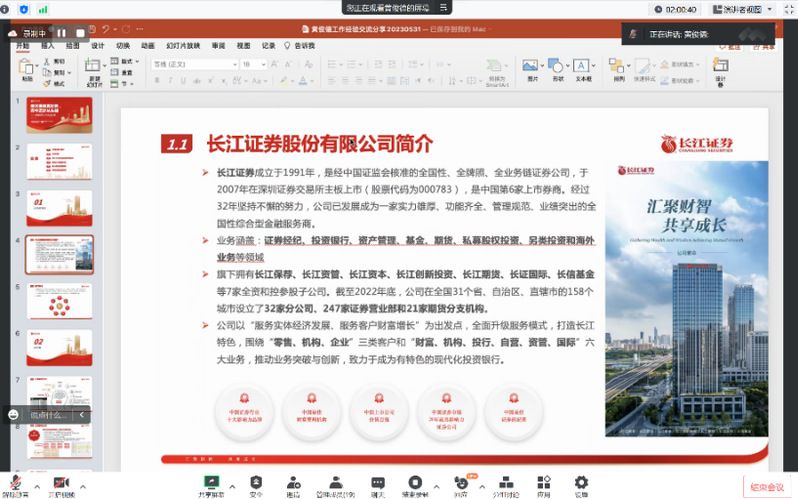The width and height of the screenshot is (798, 499).
Task: Click the Paste icon in the ribbon
Action: [26, 67]
